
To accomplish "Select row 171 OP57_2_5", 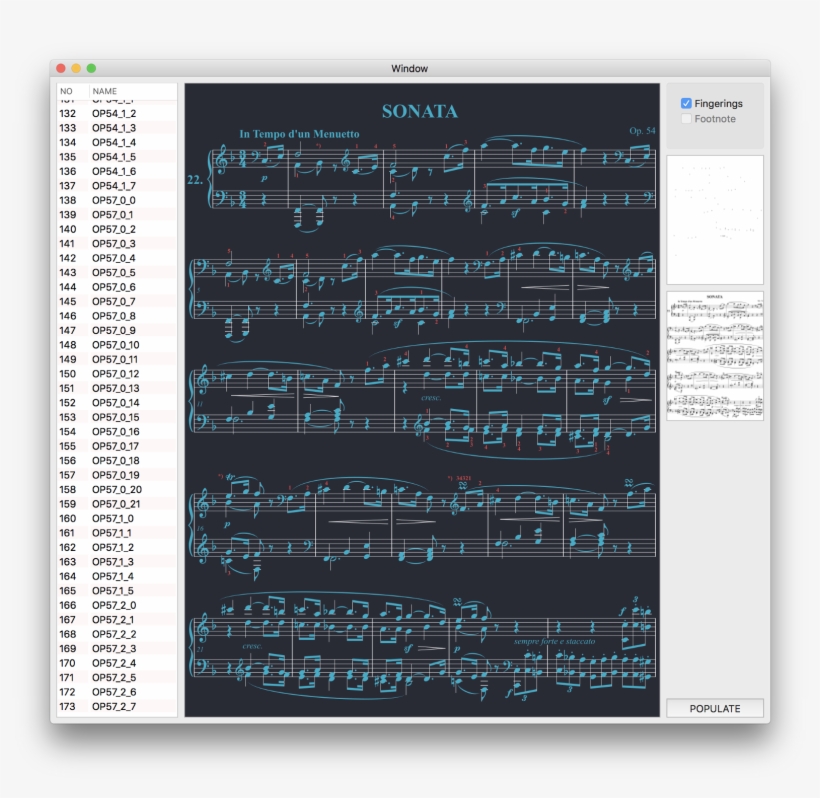I will (x=117, y=678).
